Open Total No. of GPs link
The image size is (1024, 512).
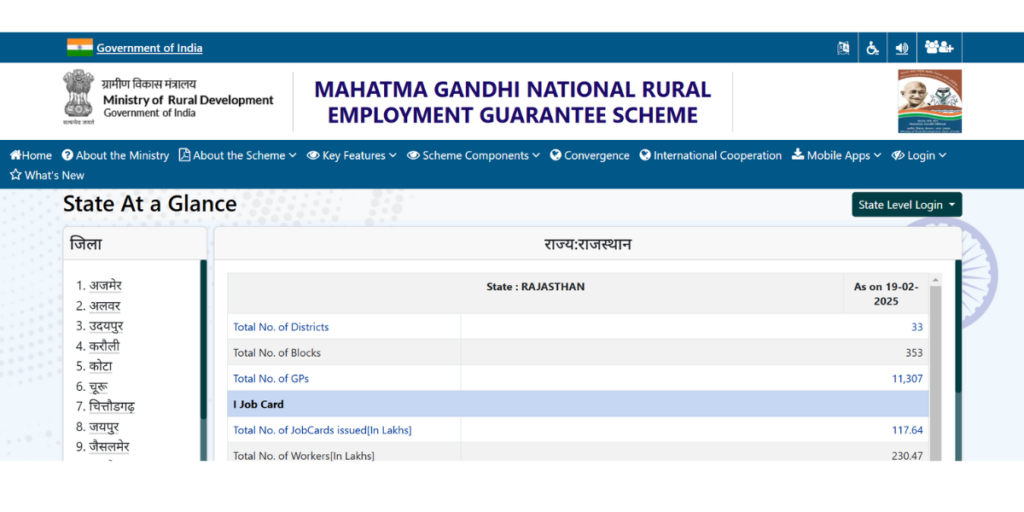pyautogui.click(x=271, y=379)
